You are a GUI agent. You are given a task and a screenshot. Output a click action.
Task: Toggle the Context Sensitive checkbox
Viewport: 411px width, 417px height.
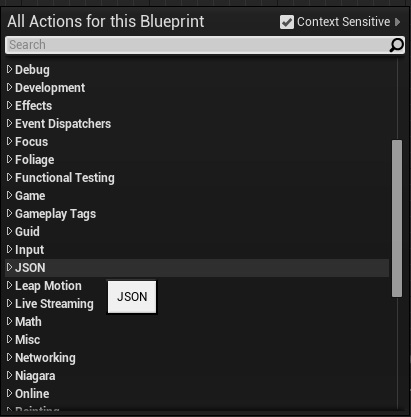pos(287,22)
